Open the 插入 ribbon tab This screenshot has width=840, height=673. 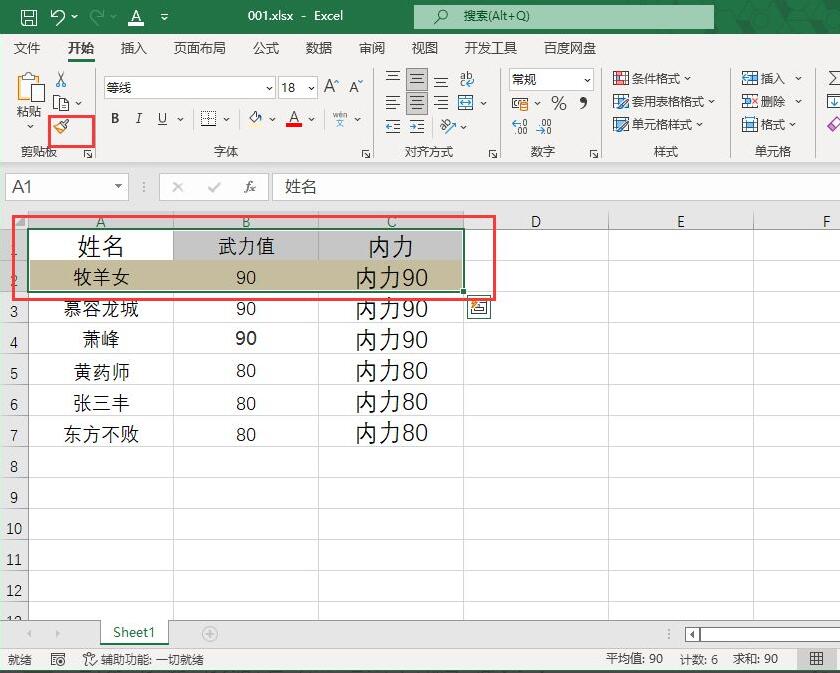(x=133, y=48)
